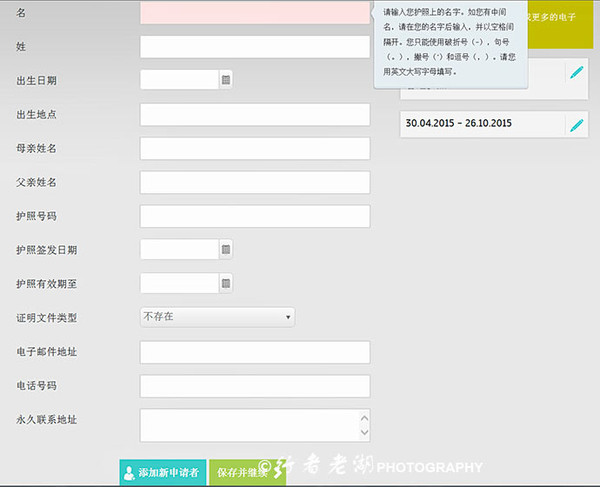
Task: Click the pencil edit icon in the upper card
Action: [x=576, y=72]
